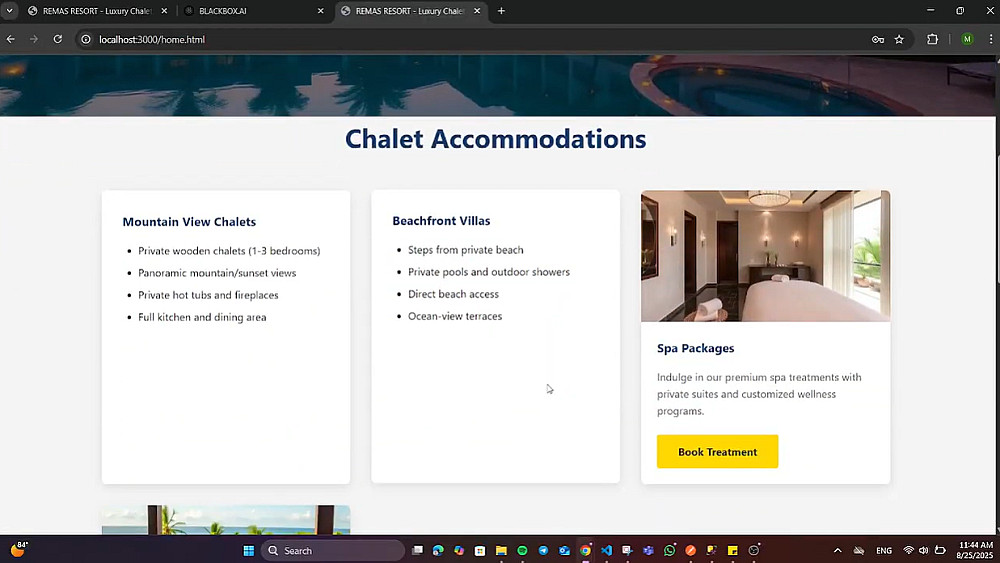
Task: Open Copilot from the taskbar
Action: (459, 550)
